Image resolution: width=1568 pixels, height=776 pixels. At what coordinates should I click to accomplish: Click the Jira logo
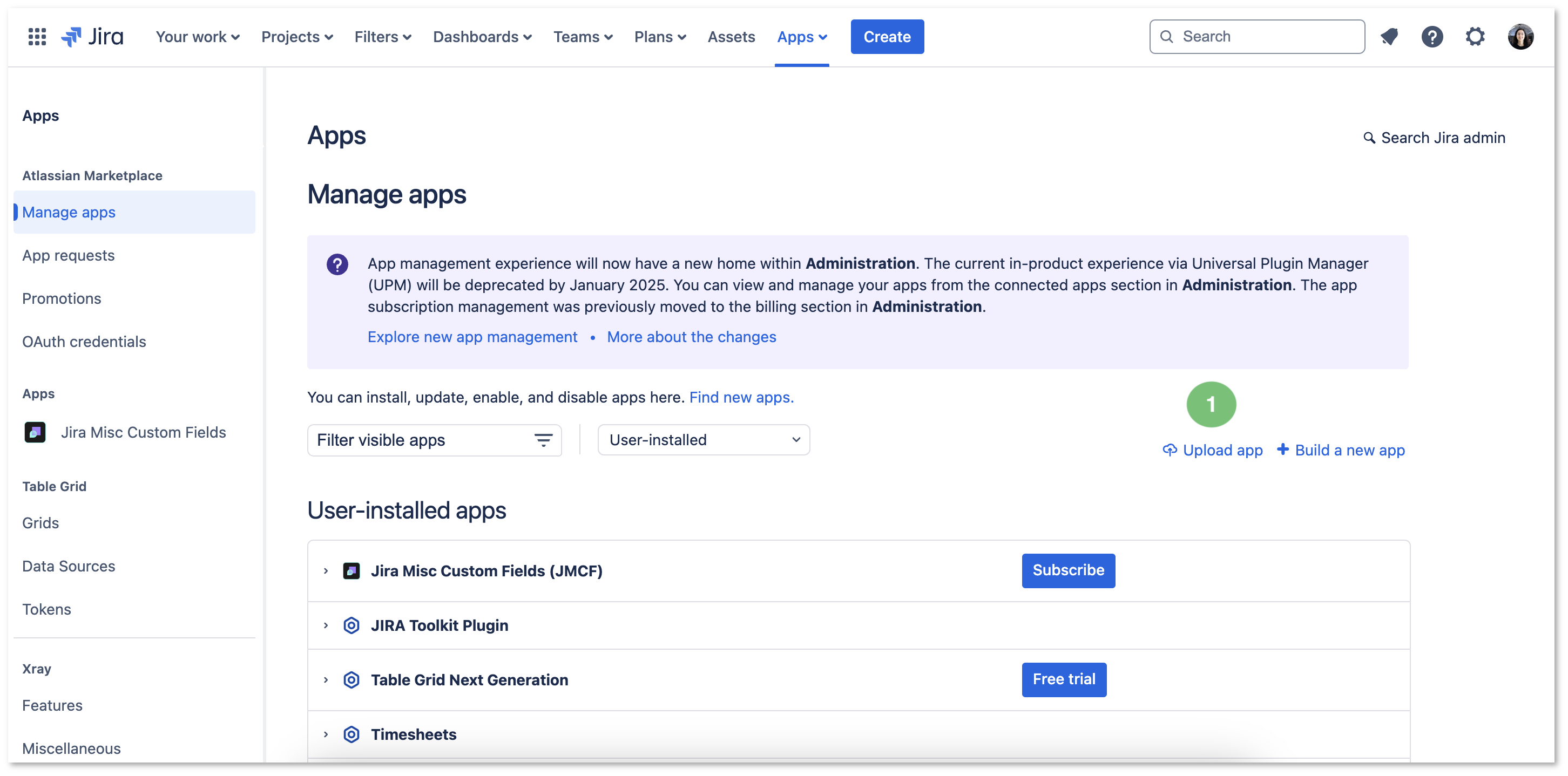pyautogui.click(x=92, y=37)
